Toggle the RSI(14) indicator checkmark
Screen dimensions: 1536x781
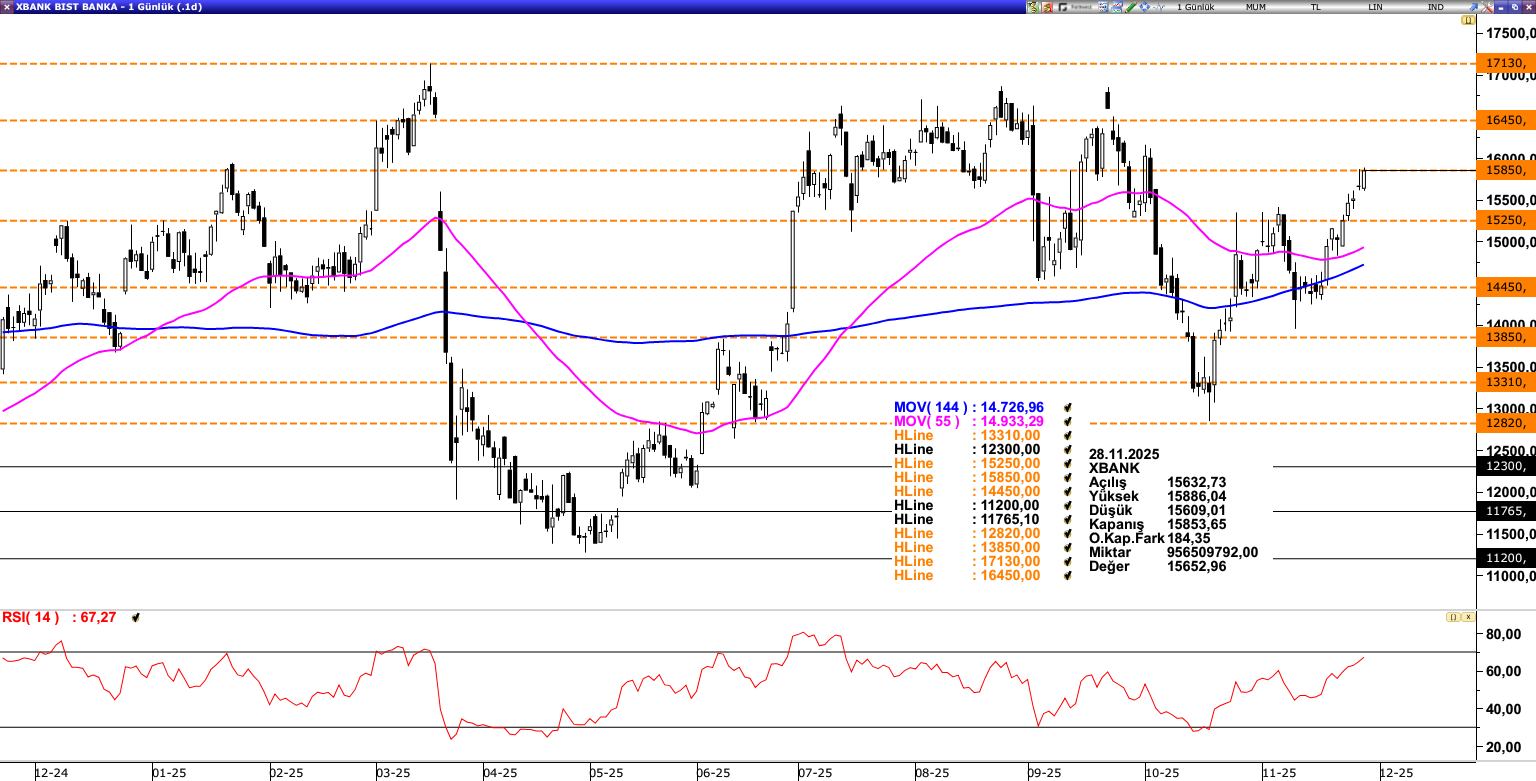click(136, 618)
